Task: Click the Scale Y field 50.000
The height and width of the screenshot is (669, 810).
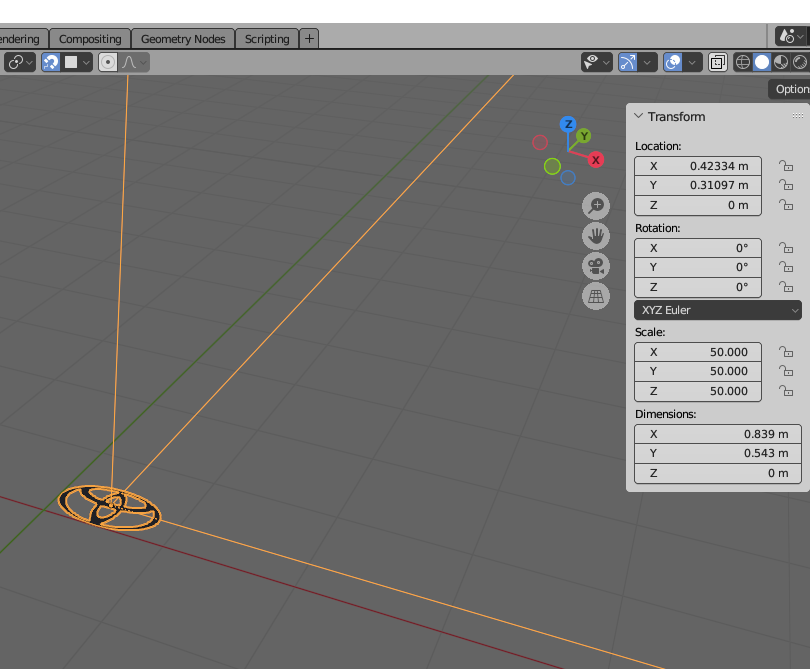Action: point(698,371)
